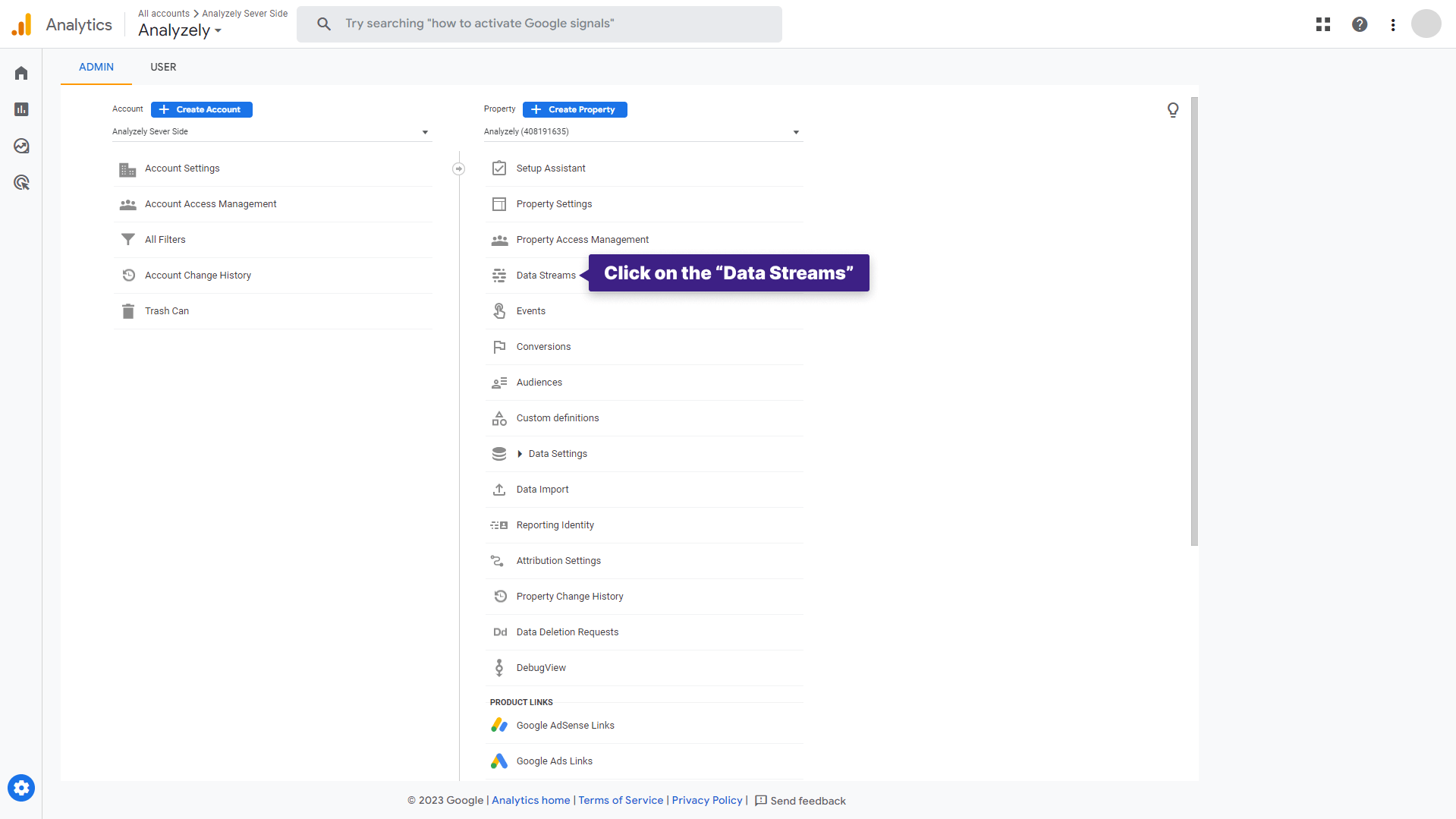This screenshot has height=819, width=1456.
Task: Click the Conversions flag icon
Action: point(499,347)
